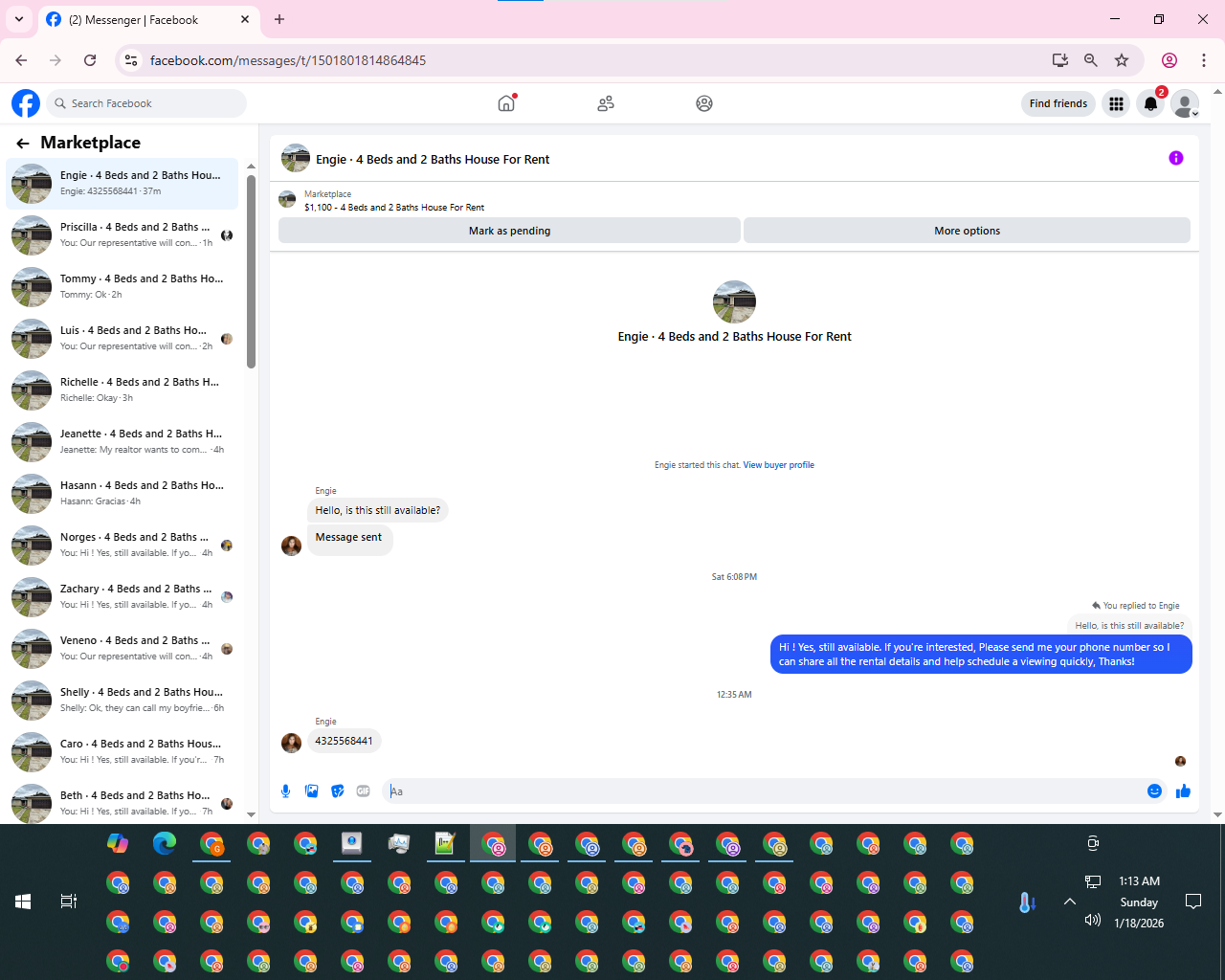Install app icon in address bar

coord(1059,60)
